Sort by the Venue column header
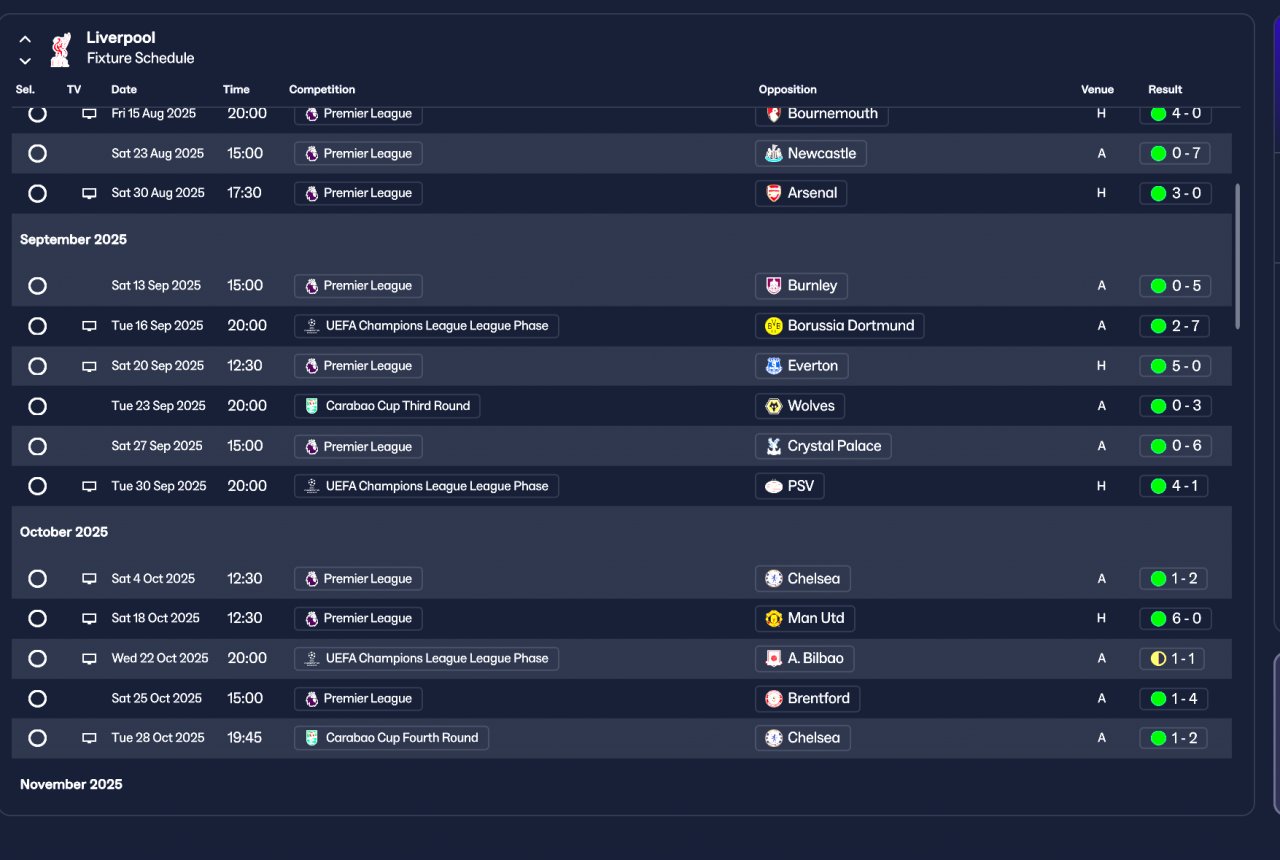Screen dimensions: 1280x860 [x=1097, y=90]
